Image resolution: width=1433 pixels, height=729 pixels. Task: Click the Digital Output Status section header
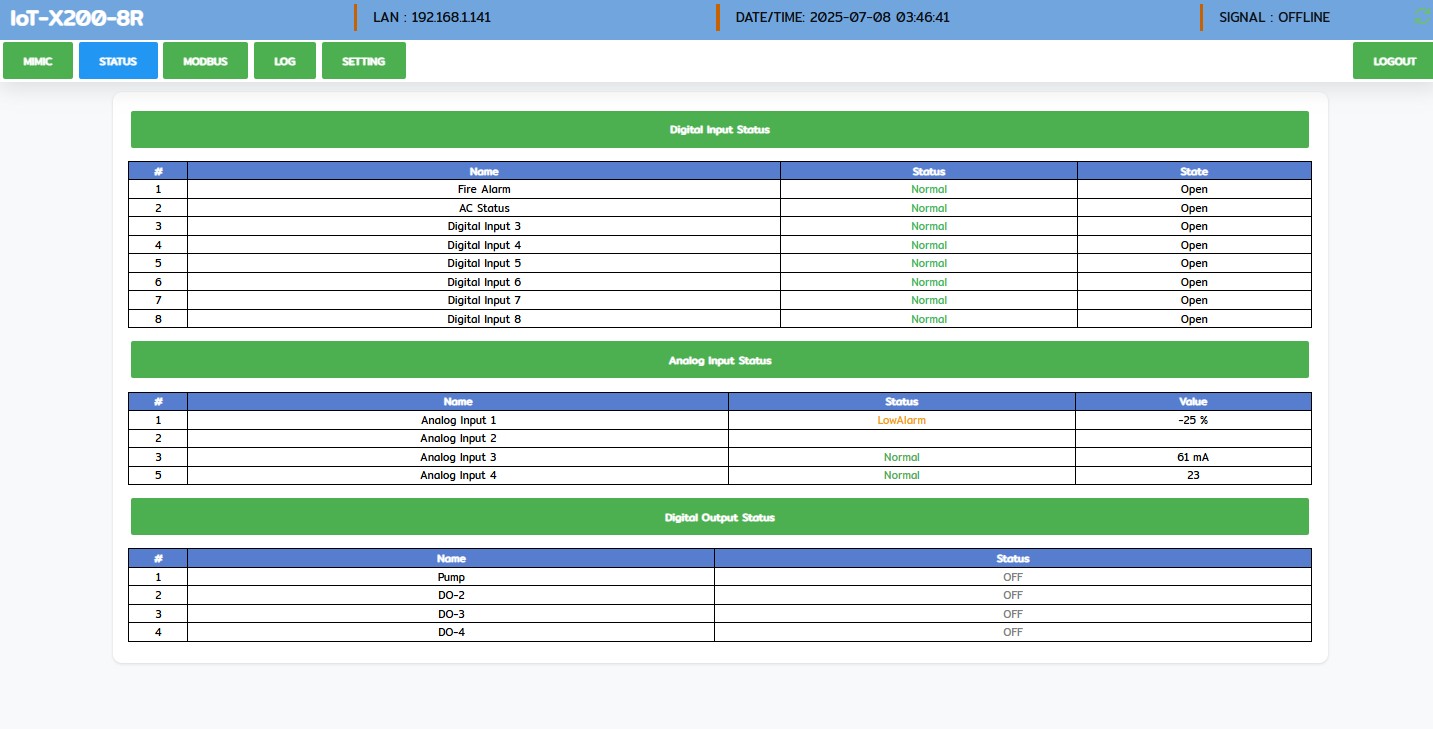719,517
